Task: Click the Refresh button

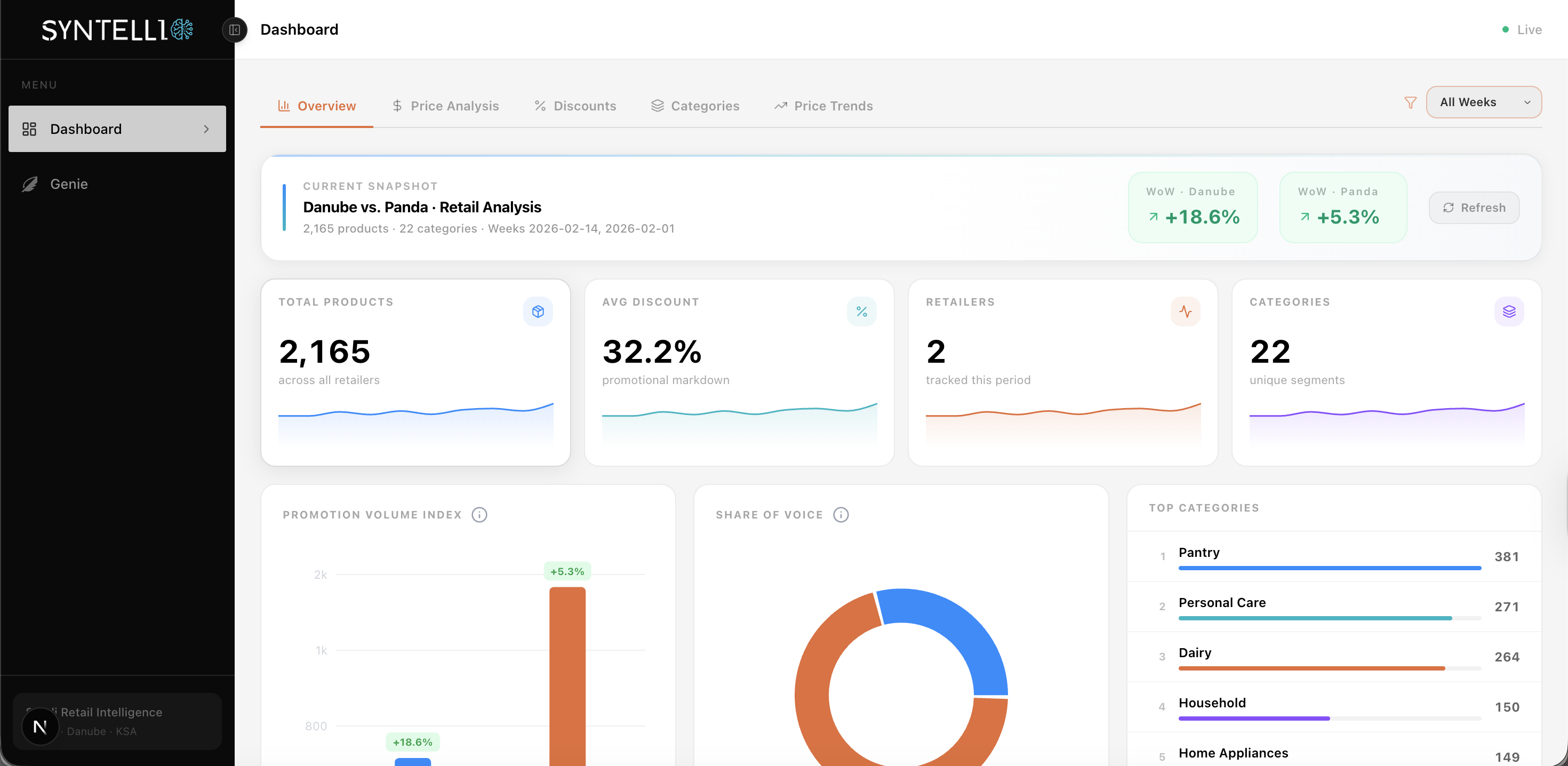Action: [1474, 208]
